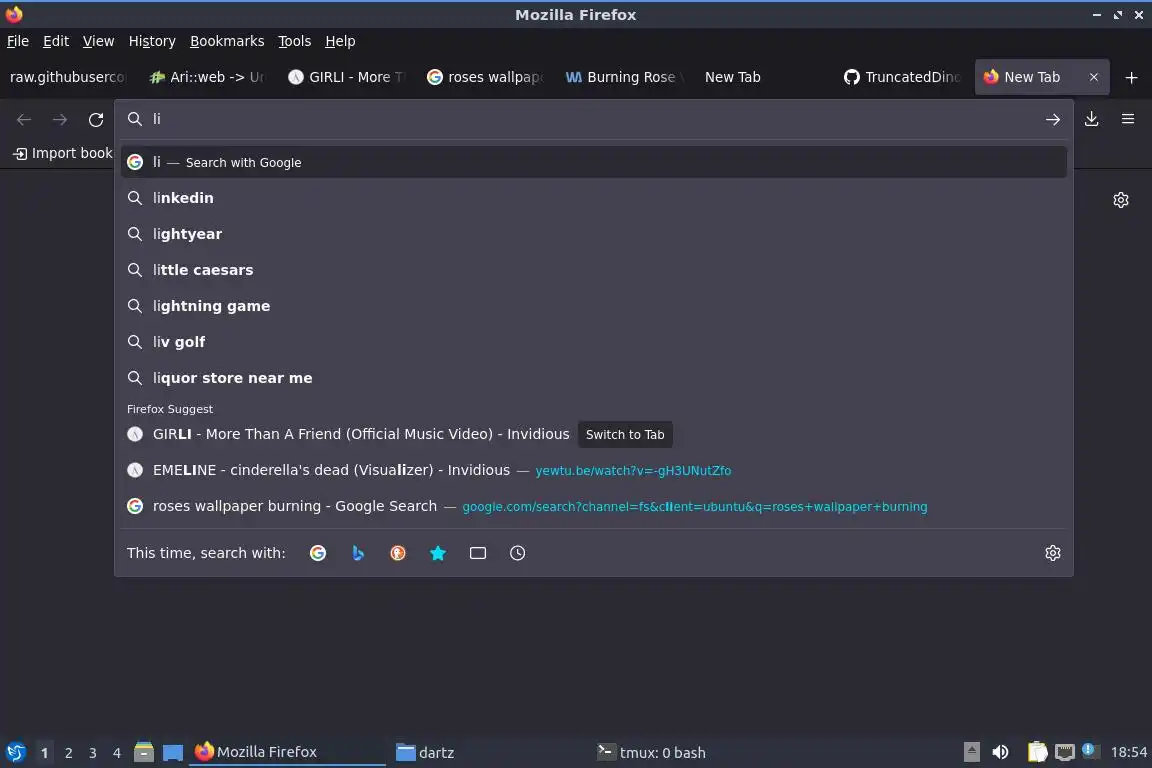Close the active New Tab tab
This screenshot has height=768, width=1152.
tap(1093, 77)
